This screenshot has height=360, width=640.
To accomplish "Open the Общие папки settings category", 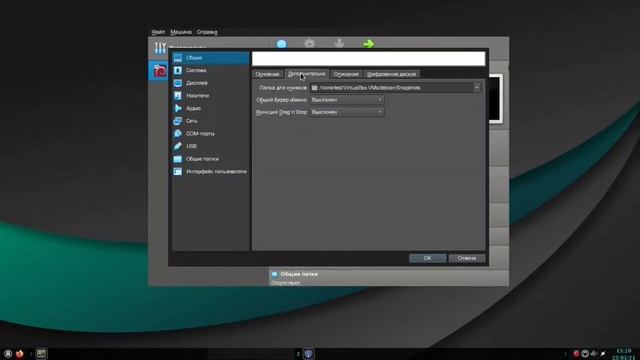I will tap(210, 159).
